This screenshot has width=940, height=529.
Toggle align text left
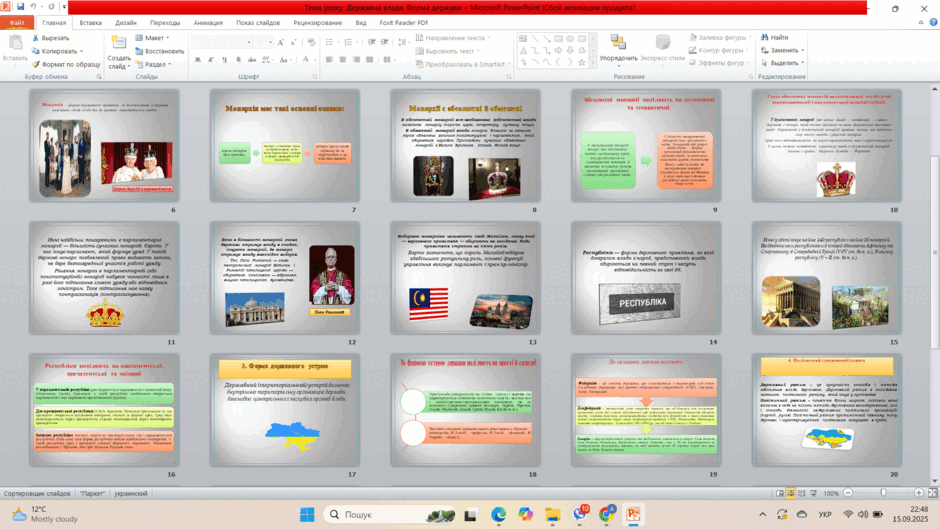pos(329,59)
